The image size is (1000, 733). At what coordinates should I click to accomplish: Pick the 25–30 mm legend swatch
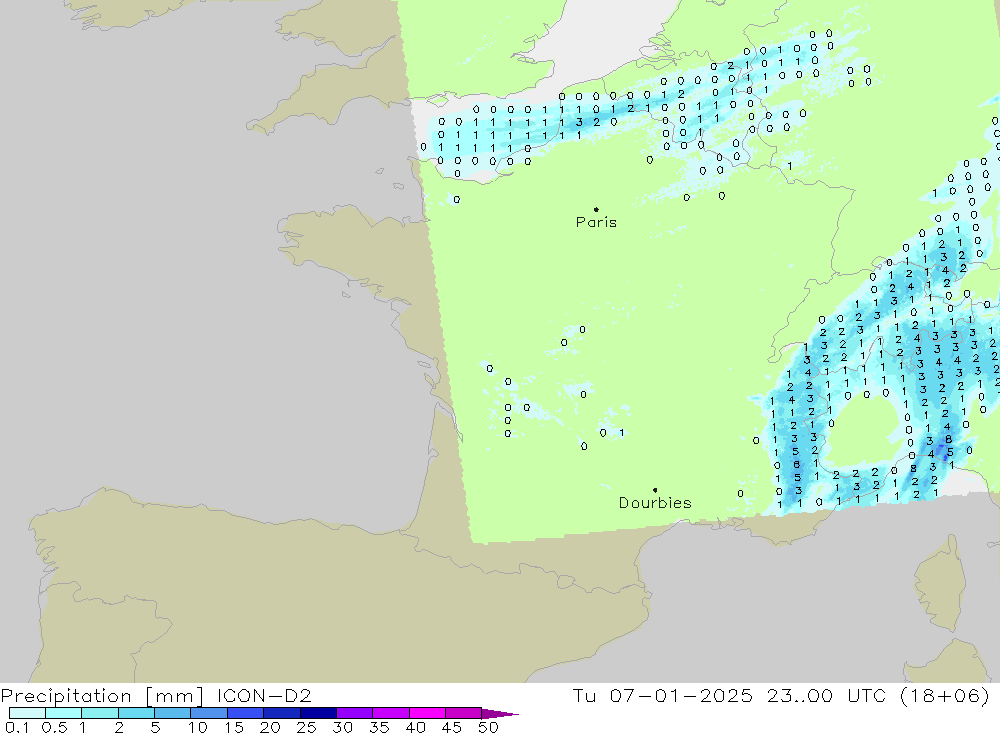(x=318, y=713)
